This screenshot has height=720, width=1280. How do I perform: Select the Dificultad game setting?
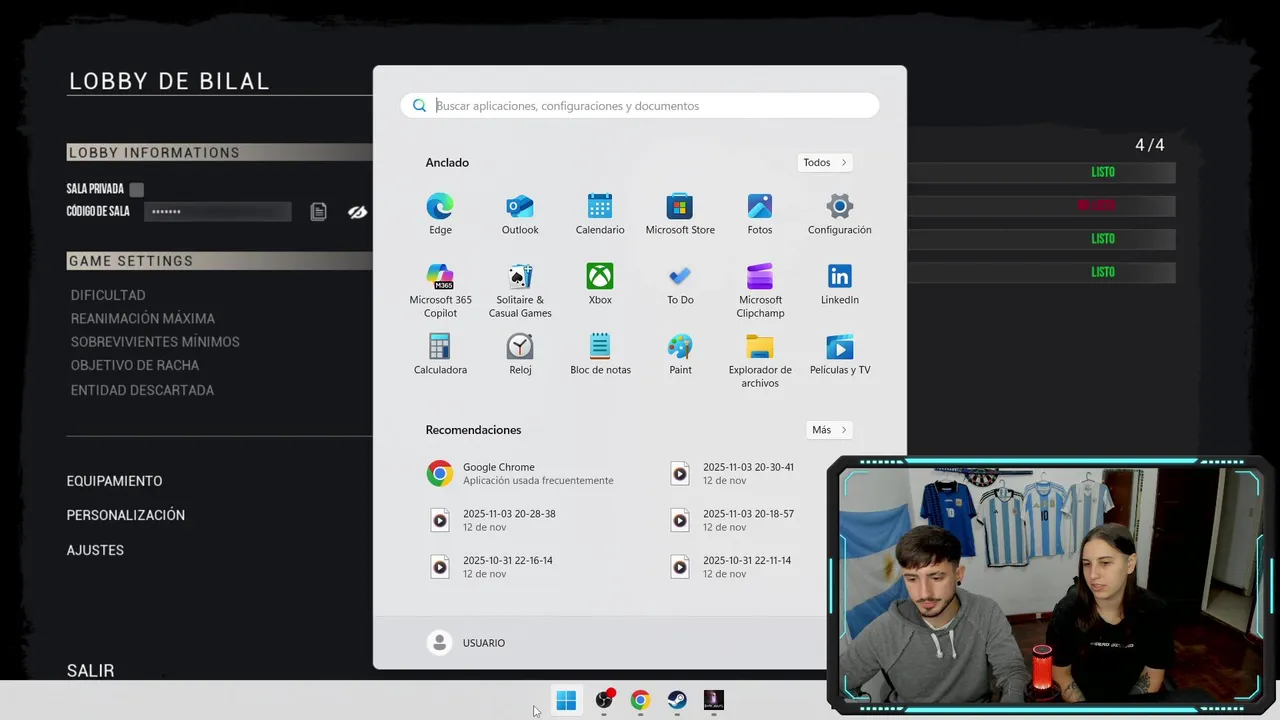[108, 295]
